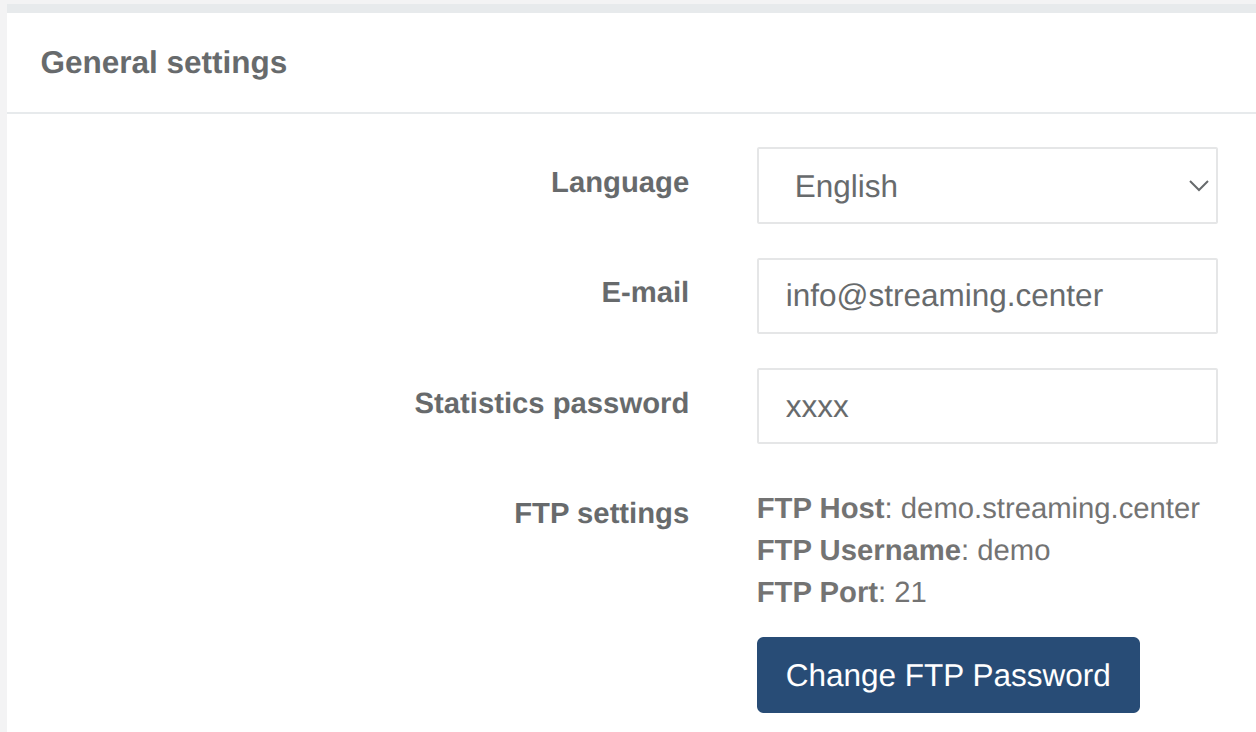Click the chevron arrow in the Language selector
Image resolution: width=1256 pixels, height=732 pixels.
(1198, 186)
